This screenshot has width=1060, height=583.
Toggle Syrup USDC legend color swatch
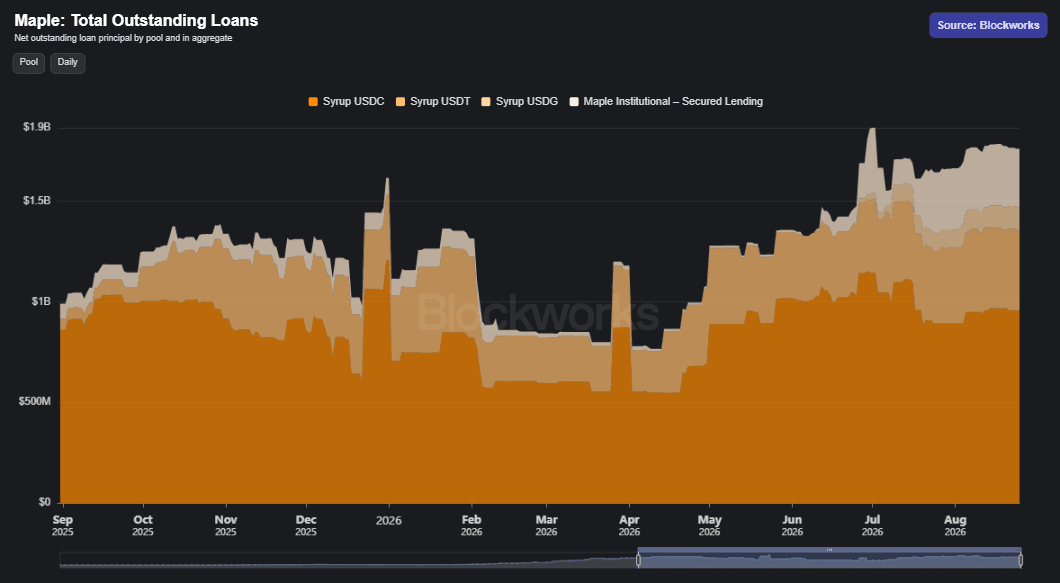pyautogui.click(x=313, y=101)
